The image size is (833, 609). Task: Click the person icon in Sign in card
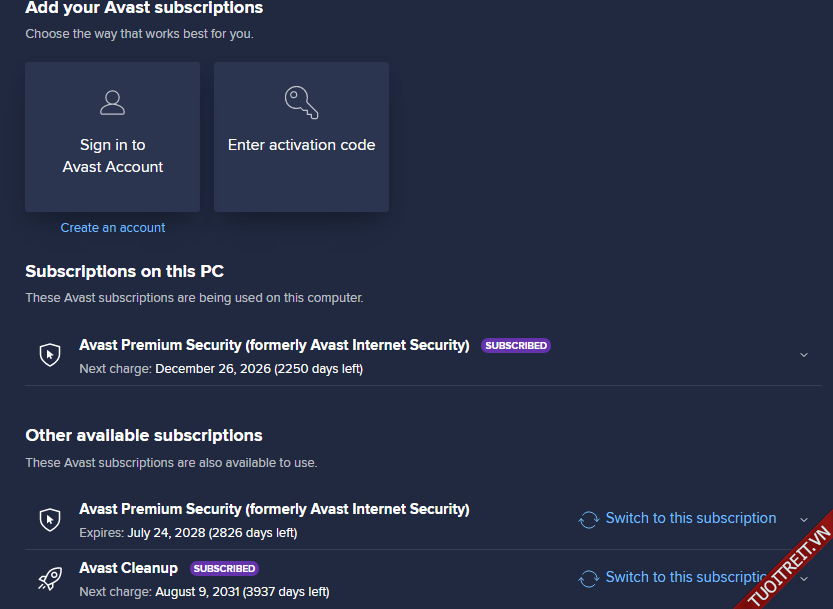point(112,102)
